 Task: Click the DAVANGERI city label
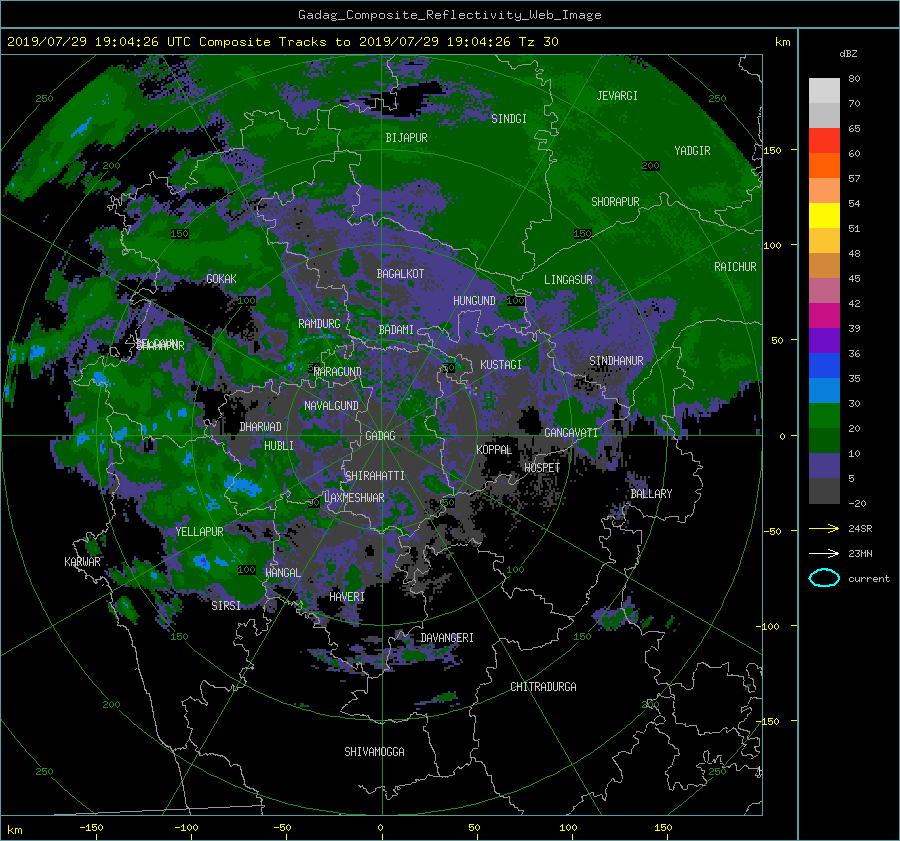click(447, 638)
